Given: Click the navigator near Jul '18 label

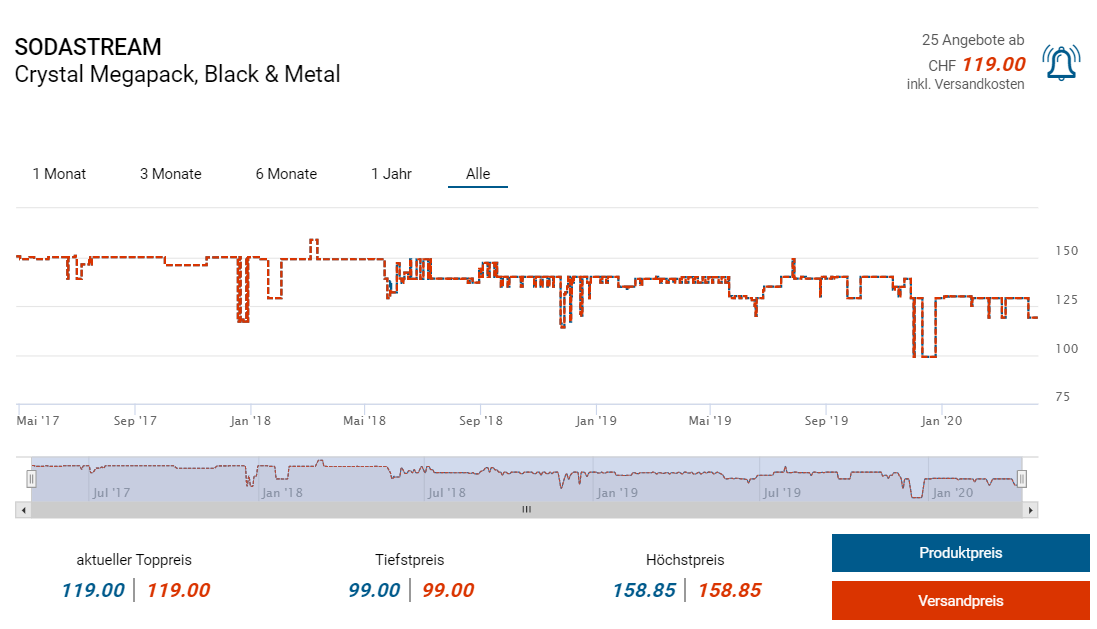Looking at the screenshot, I should 446,492.
